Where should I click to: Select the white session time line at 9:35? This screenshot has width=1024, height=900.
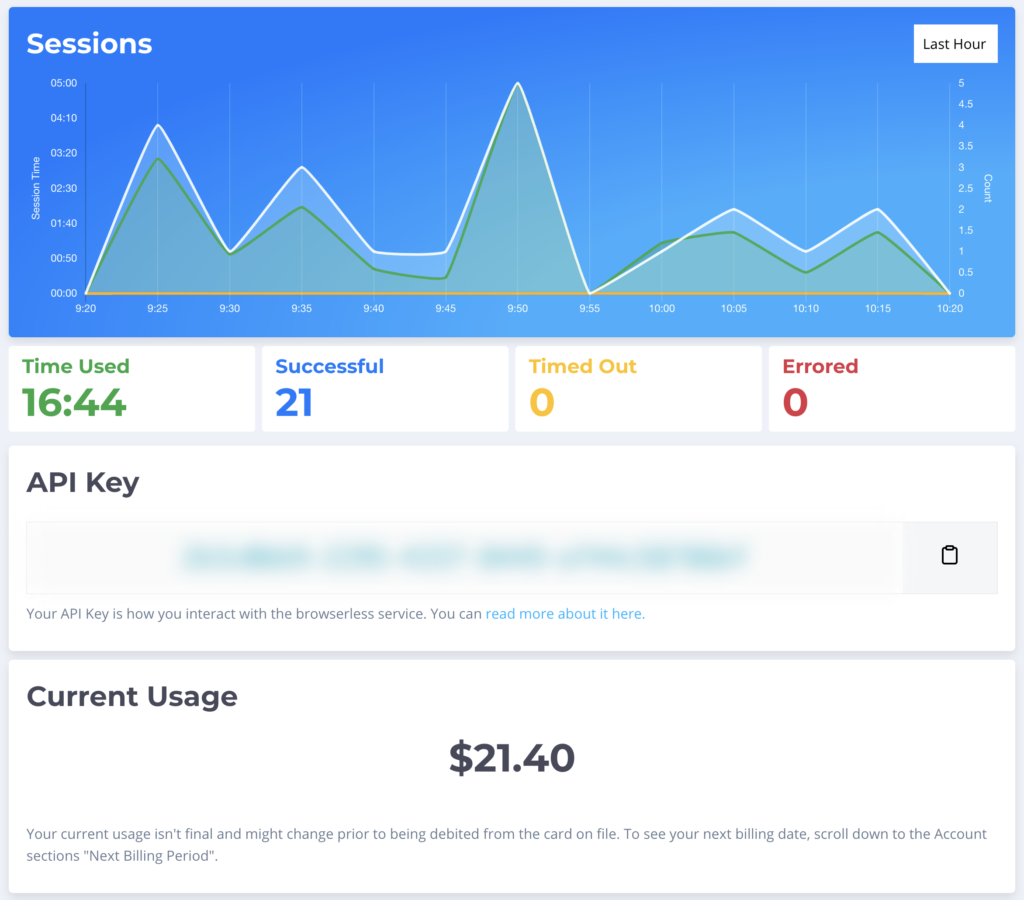click(x=301, y=167)
